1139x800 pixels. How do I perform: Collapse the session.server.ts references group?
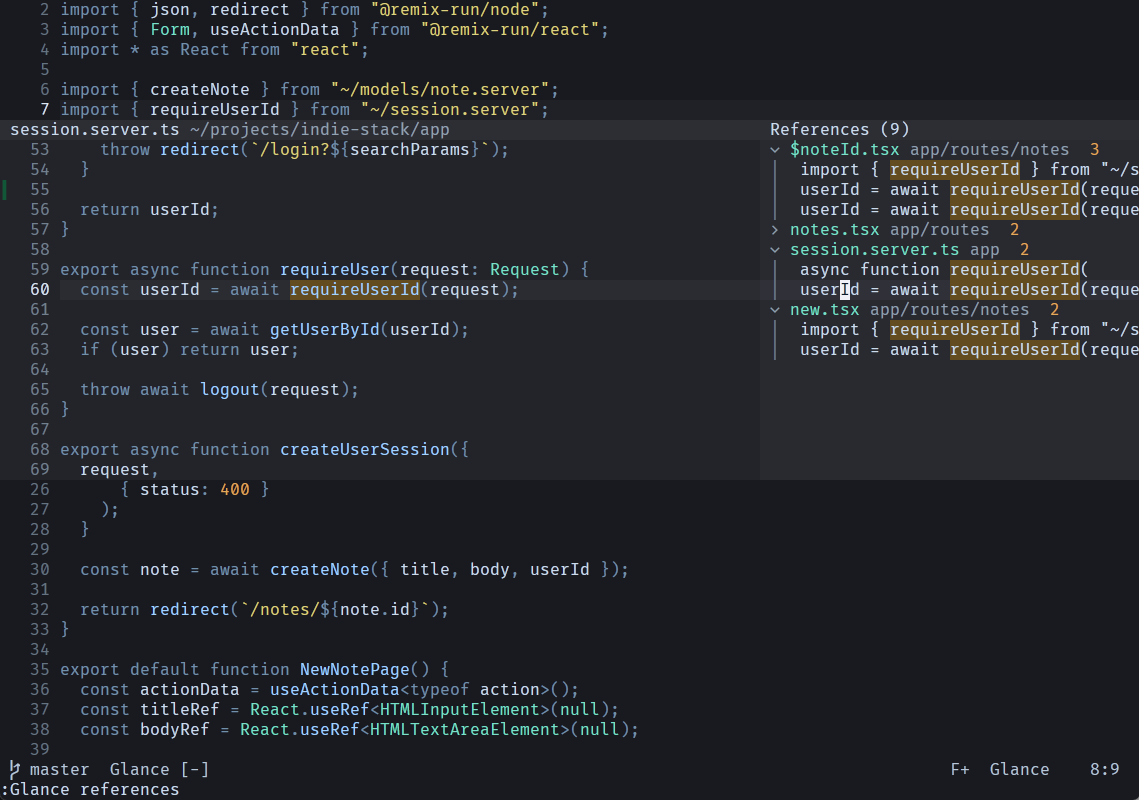coord(775,250)
